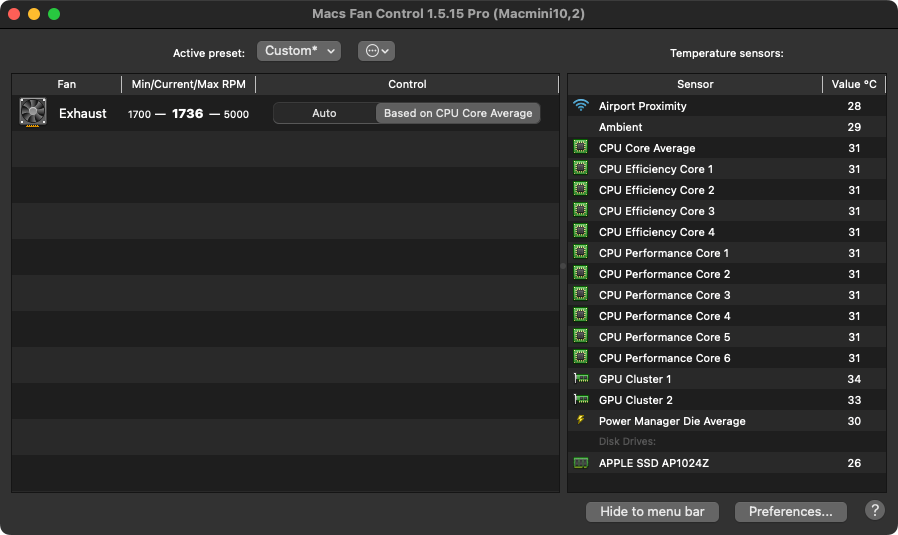This screenshot has width=898, height=535.
Task: Click the Airport Proximity value 28
Action: tap(854, 106)
